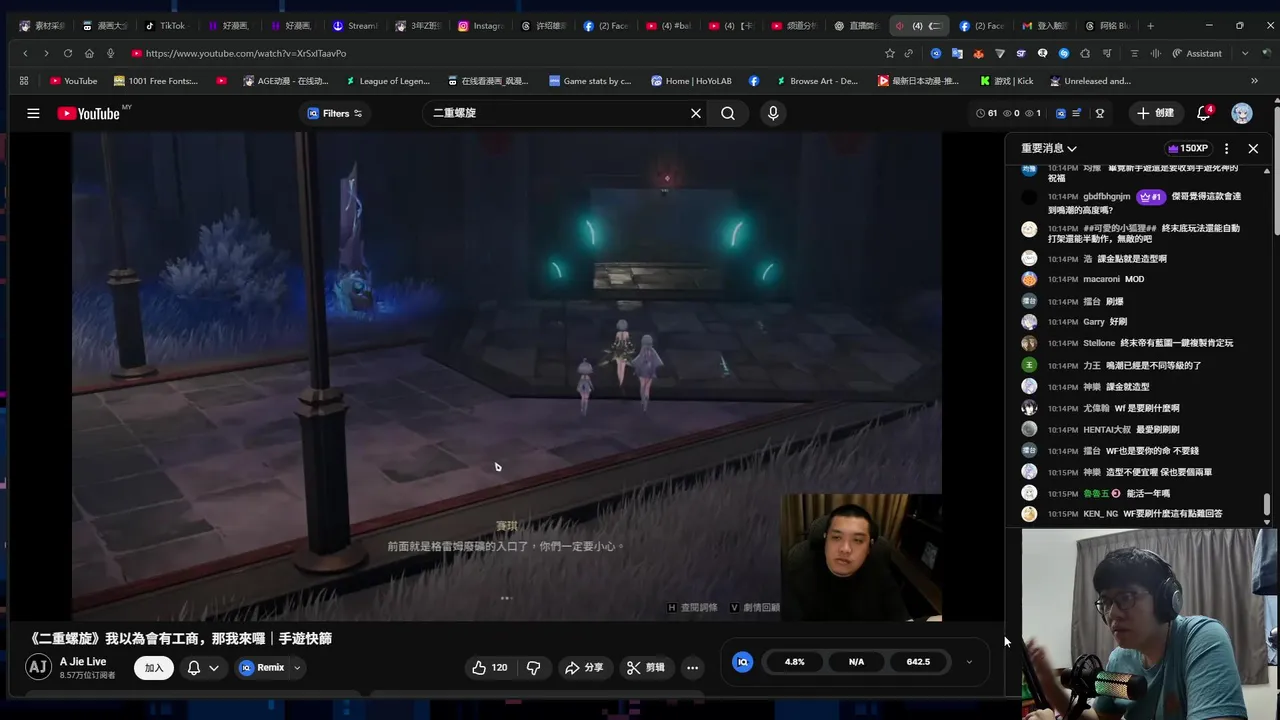This screenshot has height=720, width=1280.
Task: Open a new browser tab
Action: point(1150,26)
